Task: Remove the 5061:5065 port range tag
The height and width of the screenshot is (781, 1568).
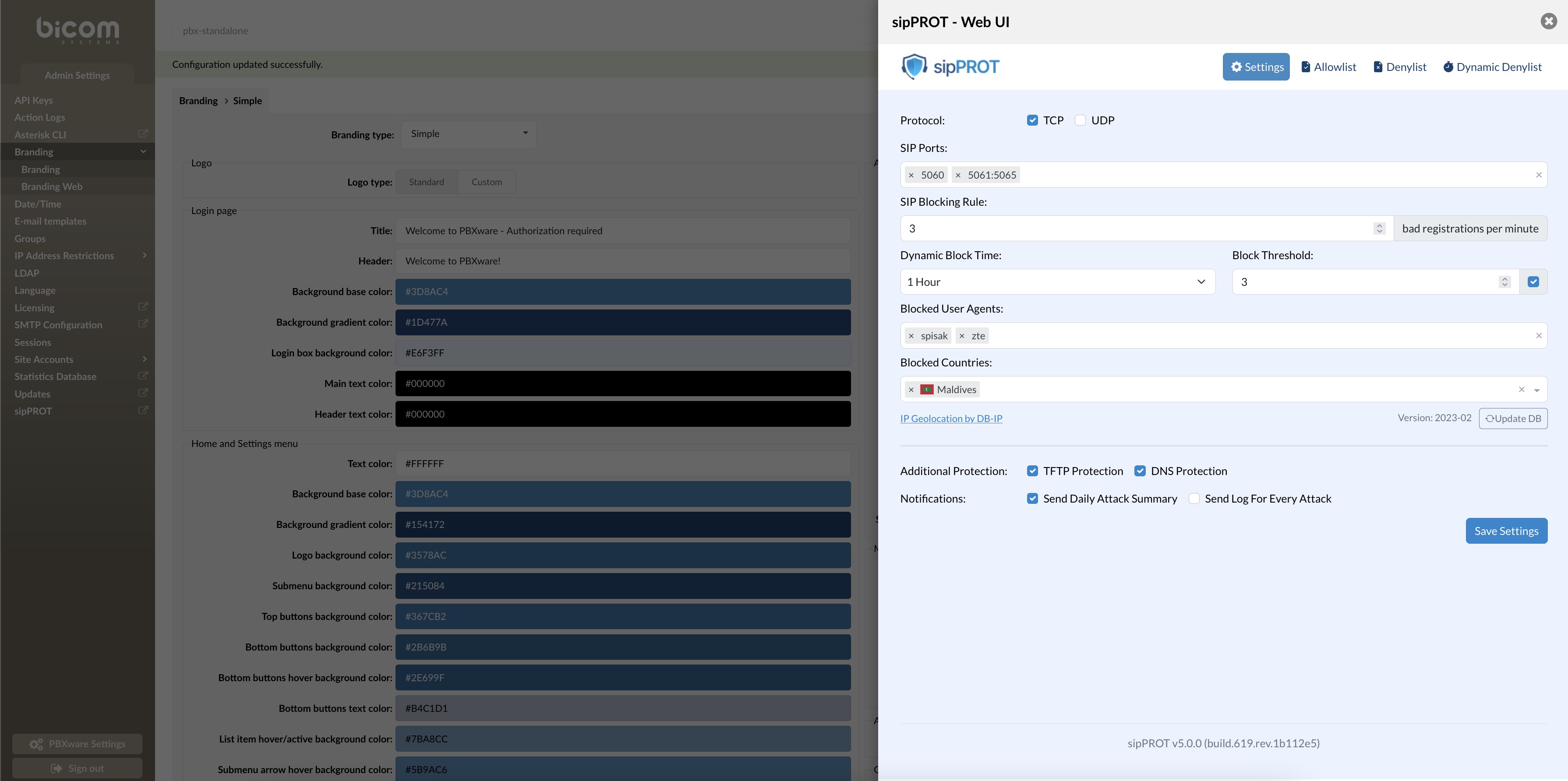Action: pyautogui.click(x=958, y=175)
